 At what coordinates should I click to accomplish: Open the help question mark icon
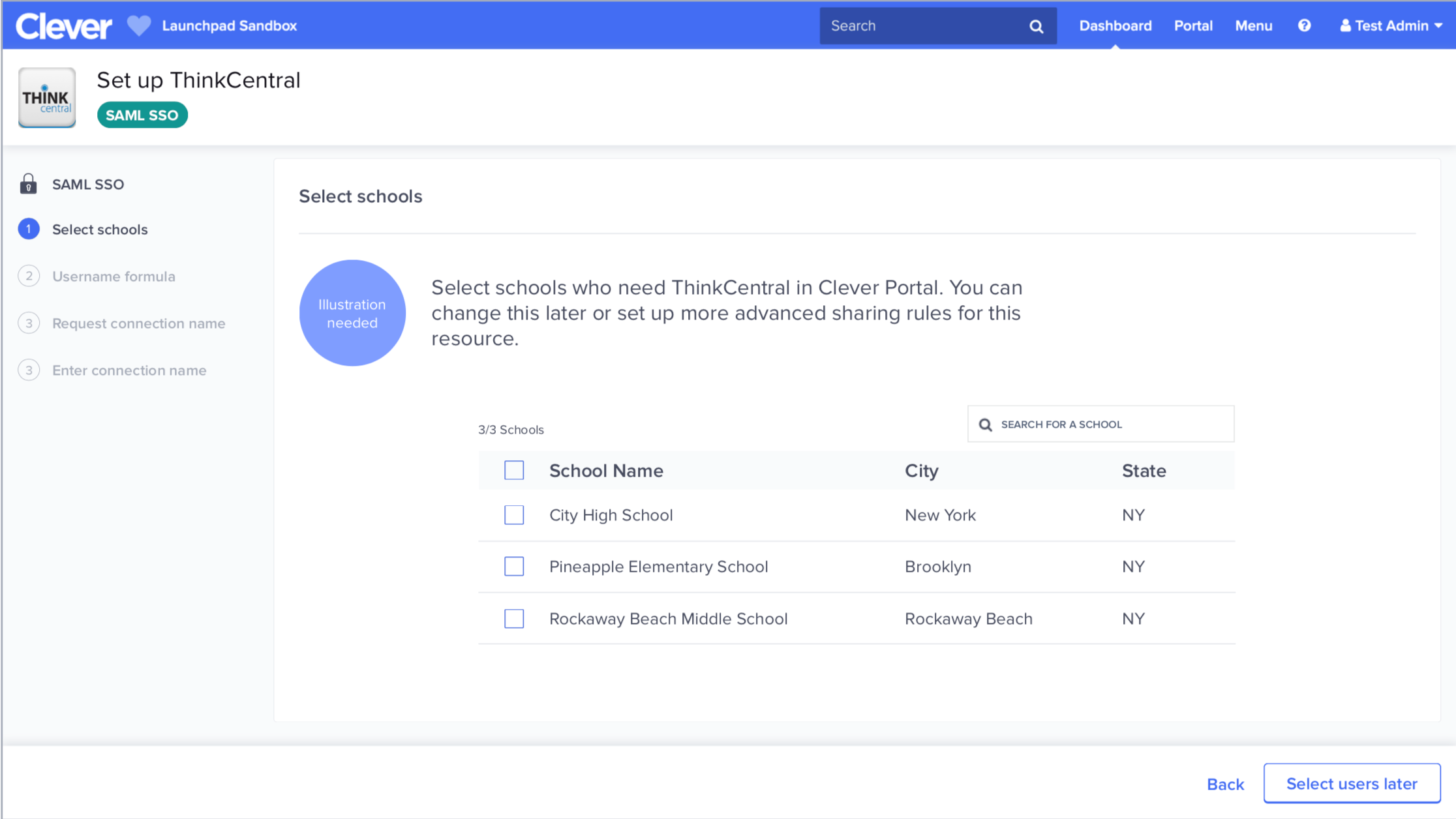[1304, 25]
